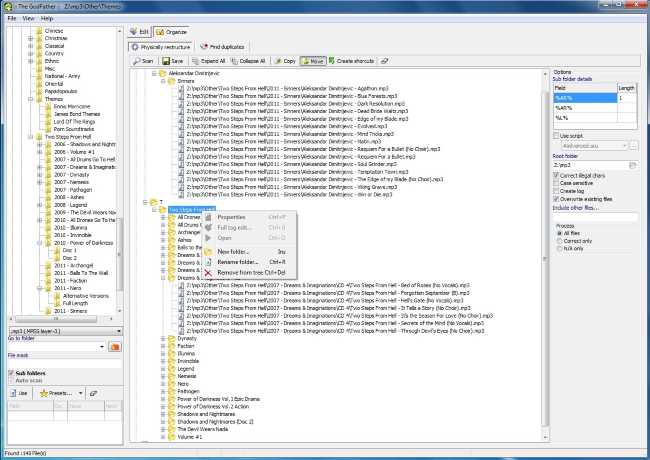Click the Save floppy disk icon
The height and width of the screenshot is (460, 650).
172,61
